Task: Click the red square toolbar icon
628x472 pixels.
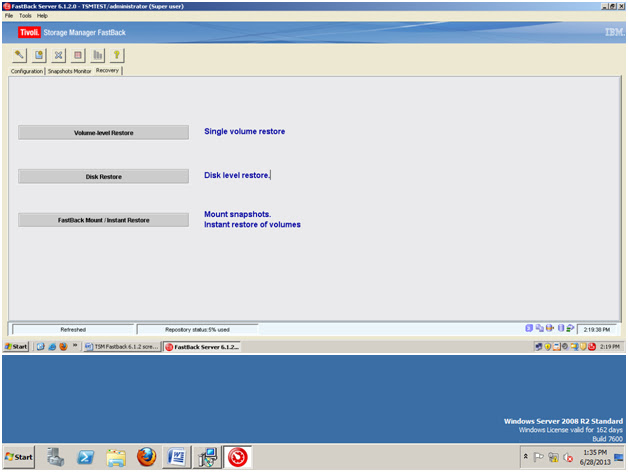Action: point(78,55)
